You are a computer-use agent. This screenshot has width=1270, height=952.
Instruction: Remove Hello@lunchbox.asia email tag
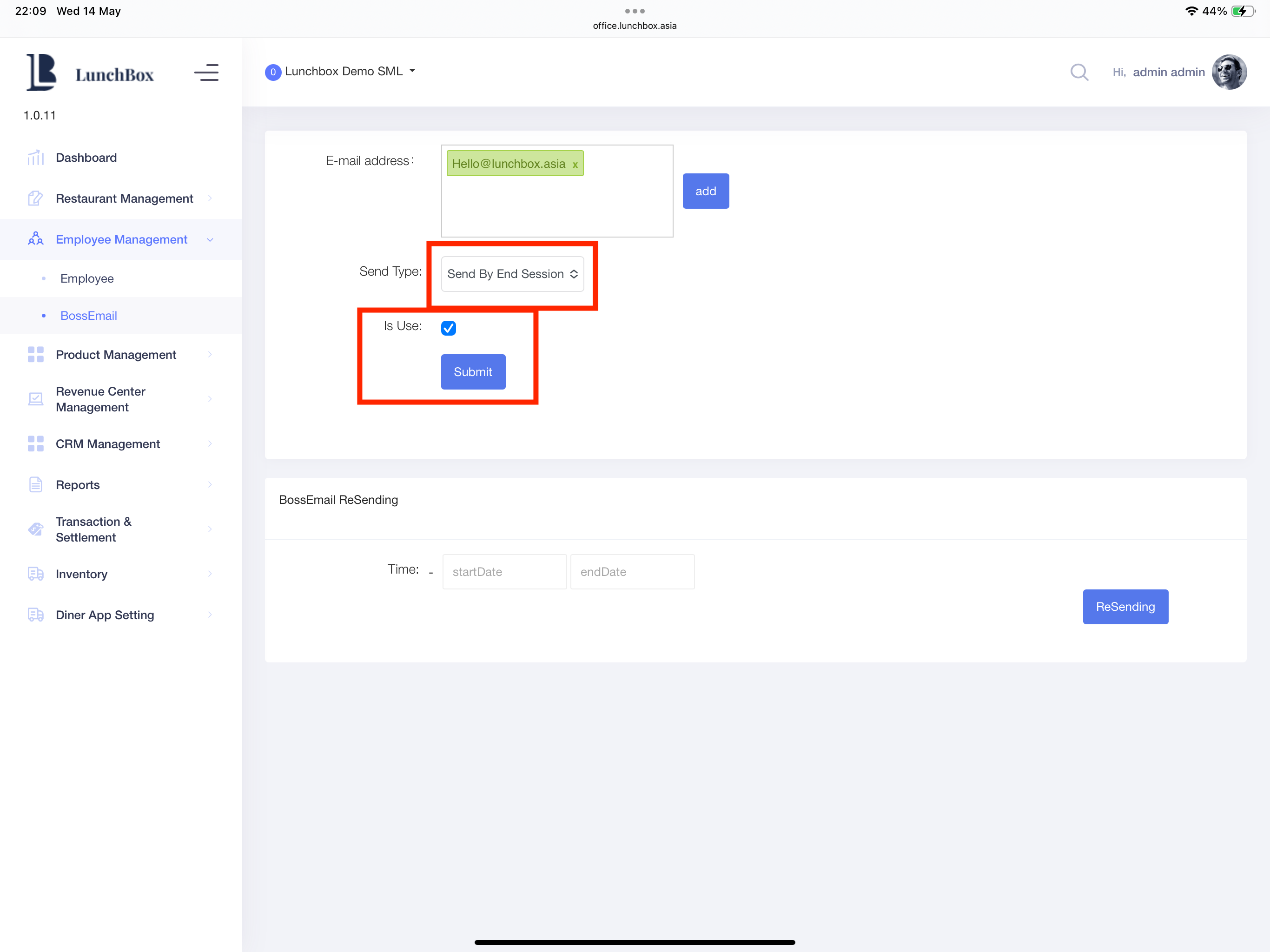tap(575, 165)
